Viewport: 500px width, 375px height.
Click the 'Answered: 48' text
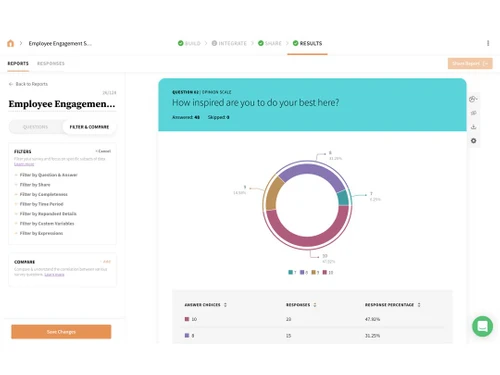[186, 117]
